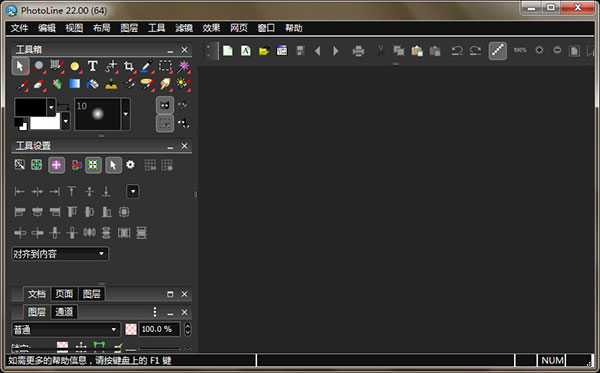Toggle the cat-face mask mode button
The height and width of the screenshot is (373, 600).
click(x=165, y=105)
